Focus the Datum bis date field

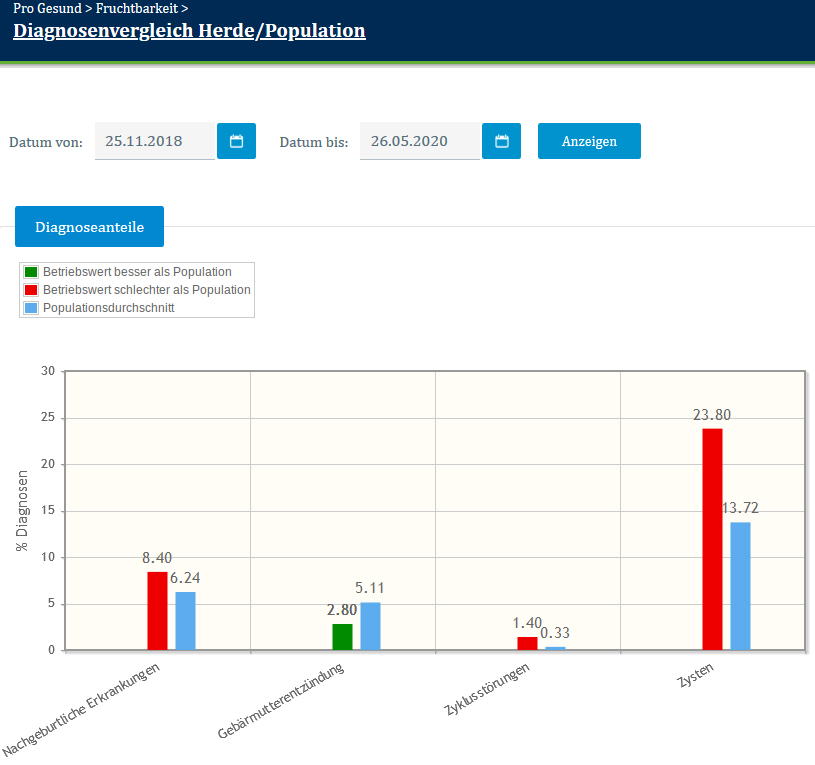pyautogui.click(x=419, y=141)
